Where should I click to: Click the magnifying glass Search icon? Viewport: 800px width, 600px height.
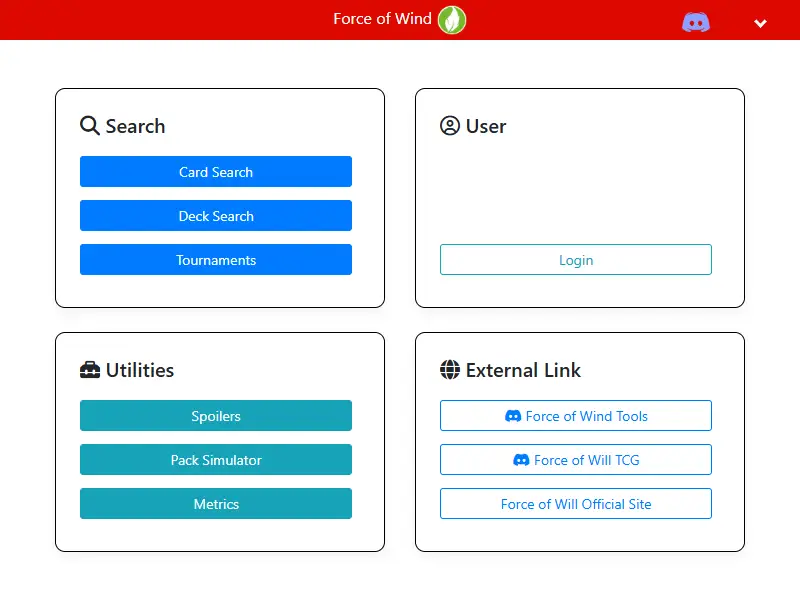coord(90,126)
